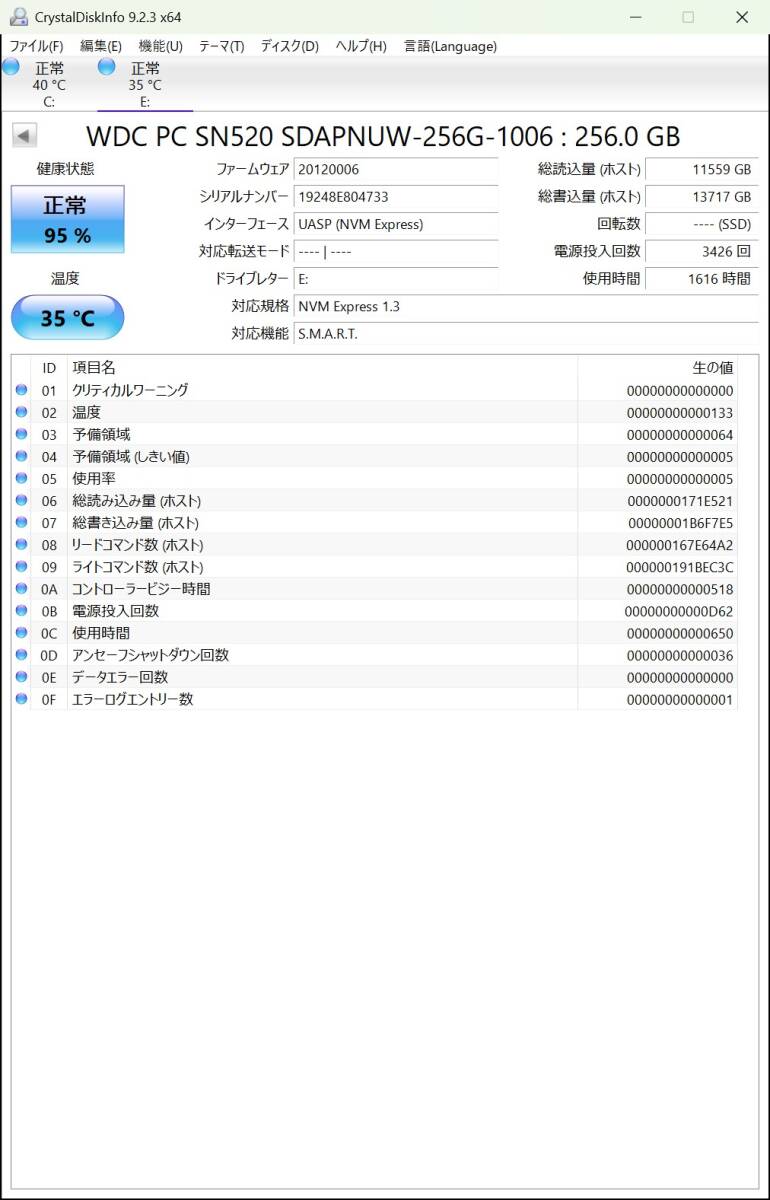Select the C: drive status orb
Screen dimensions: 770x1200
[10, 67]
